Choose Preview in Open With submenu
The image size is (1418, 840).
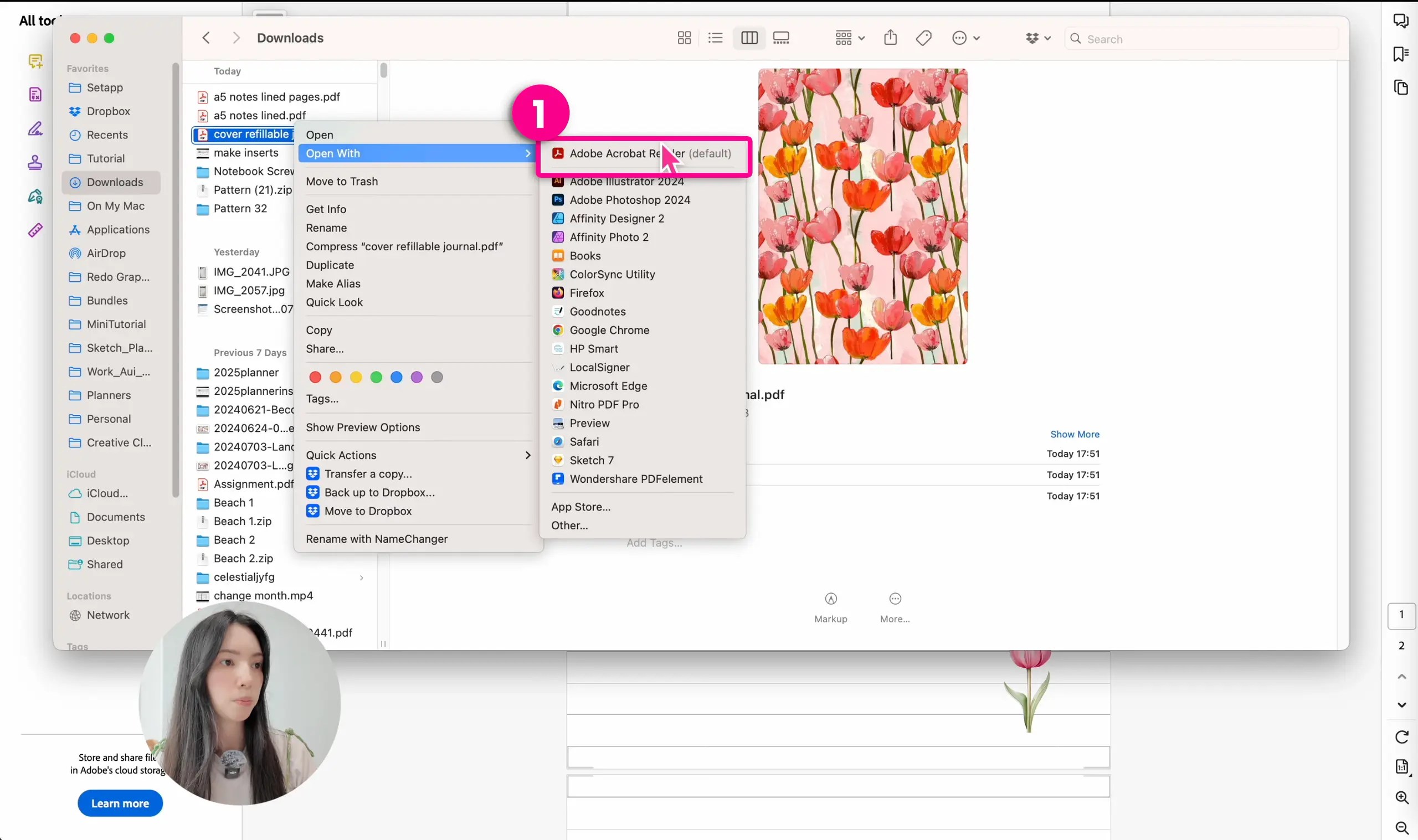coord(643,423)
